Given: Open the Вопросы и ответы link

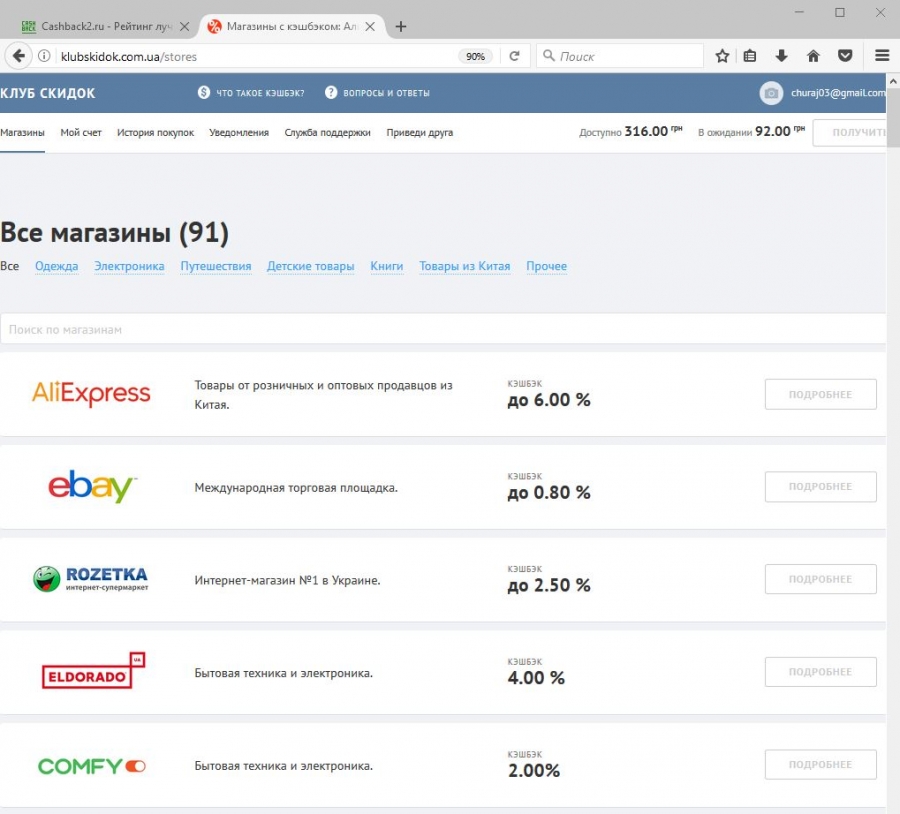Looking at the screenshot, I should [x=386, y=93].
